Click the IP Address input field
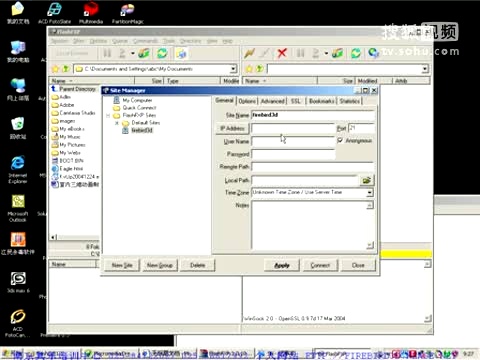Image resolution: width=480 pixels, height=360 pixels. pos(293,128)
